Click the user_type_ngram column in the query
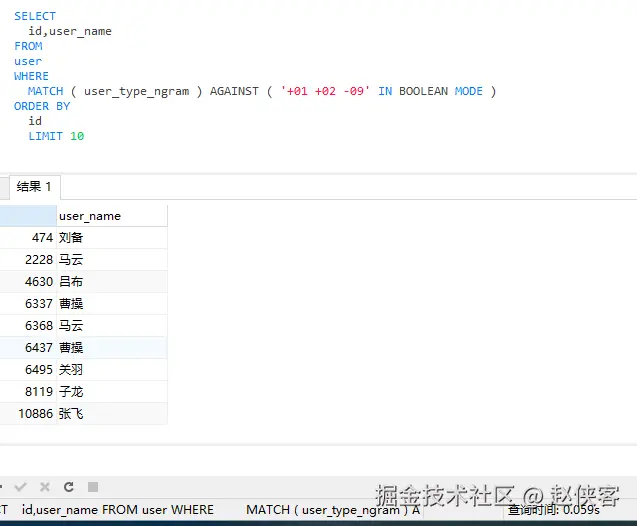The width and height of the screenshot is (637, 526). click(136, 91)
